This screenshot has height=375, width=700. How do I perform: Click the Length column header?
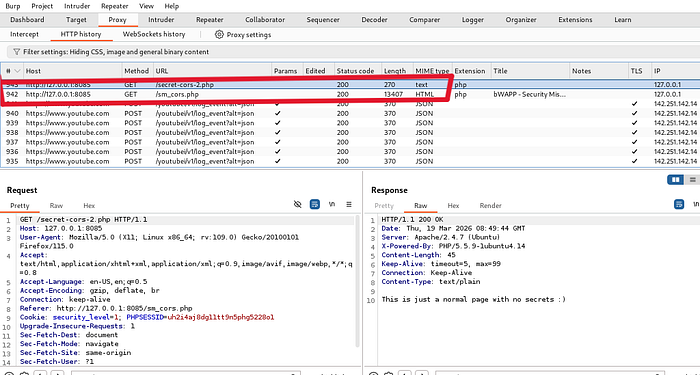395,71
